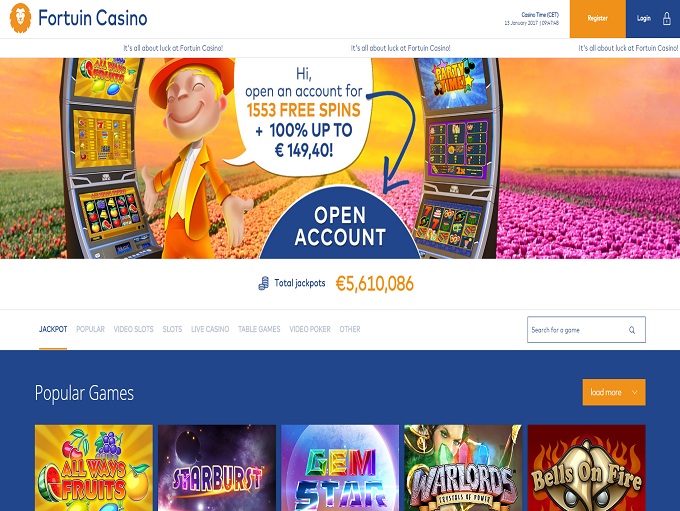Screen dimensions: 680x511
Task: Click the magnifier search icon
Action: click(632, 330)
